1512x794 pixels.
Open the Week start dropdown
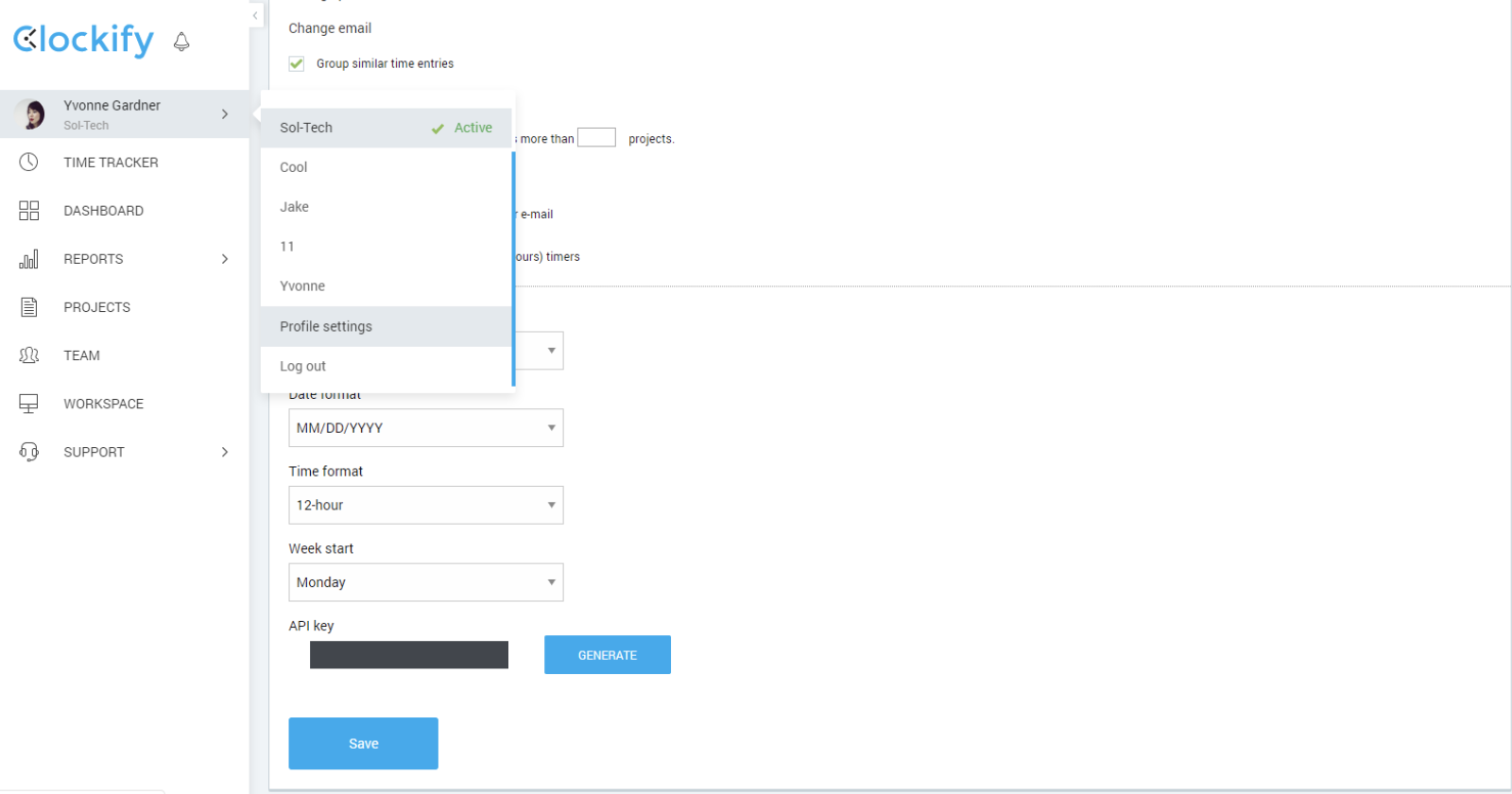tap(425, 583)
